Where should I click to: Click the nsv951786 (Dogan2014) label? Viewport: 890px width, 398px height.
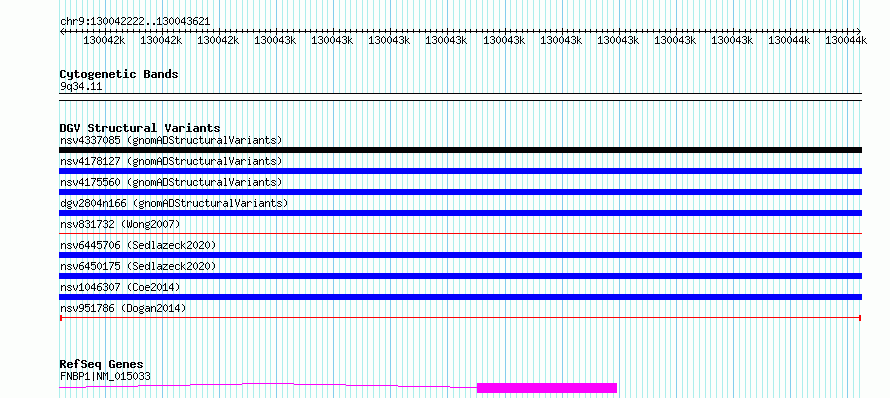[x=123, y=308]
